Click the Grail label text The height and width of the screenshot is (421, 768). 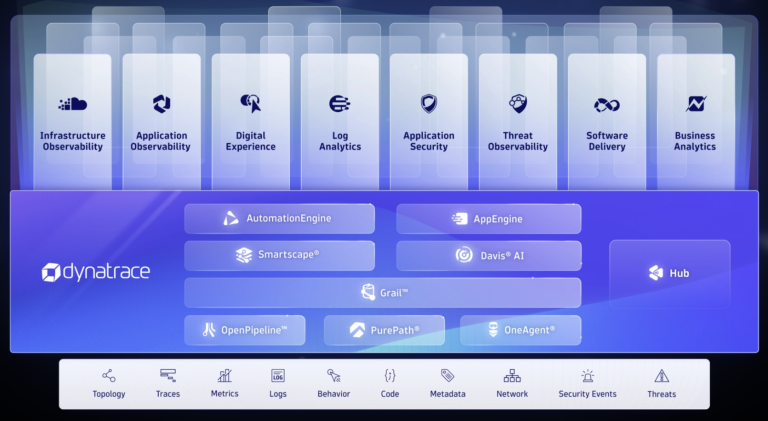[394, 293]
